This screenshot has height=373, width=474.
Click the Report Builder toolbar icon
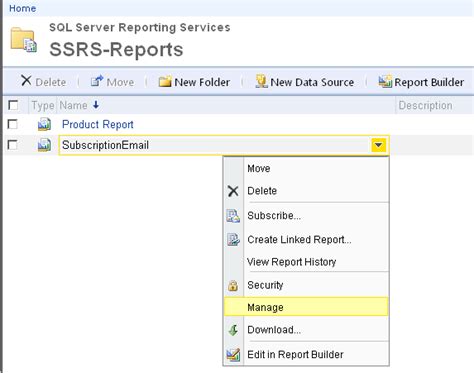click(385, 81)
